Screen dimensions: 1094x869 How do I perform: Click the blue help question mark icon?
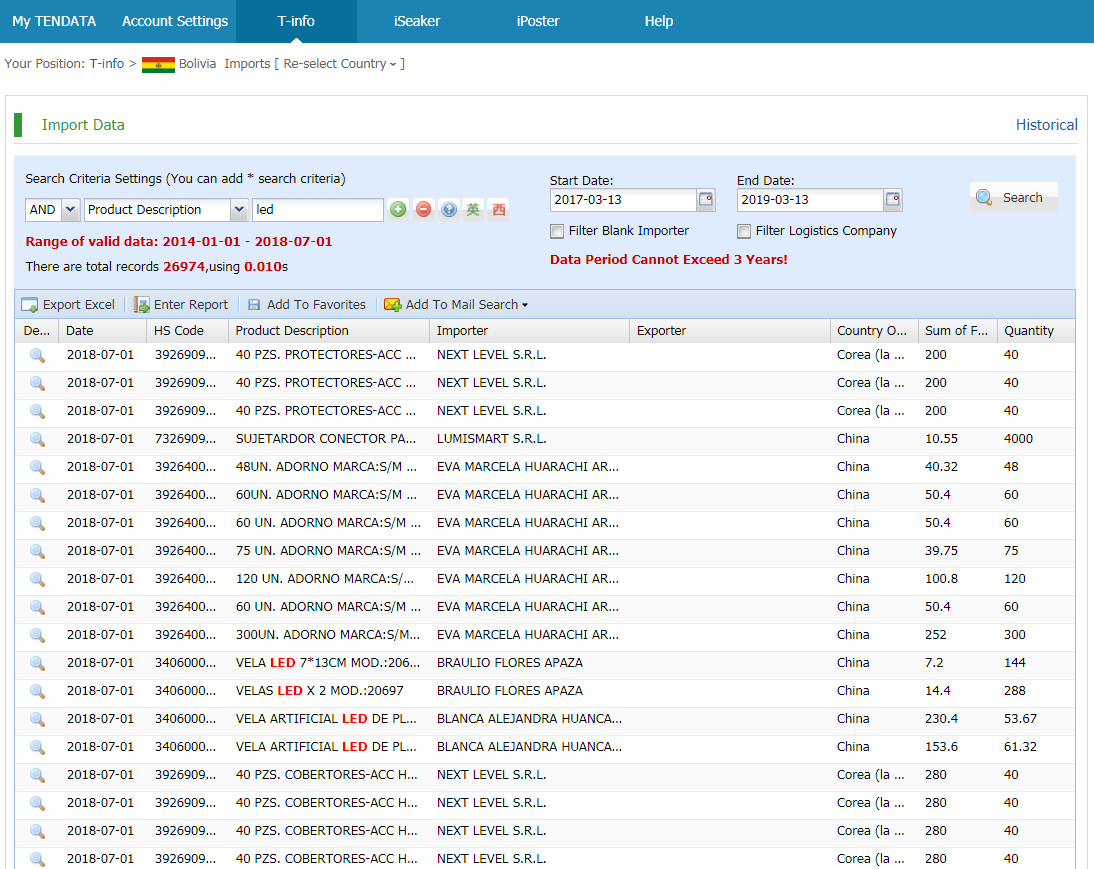(x=449, y=210)
